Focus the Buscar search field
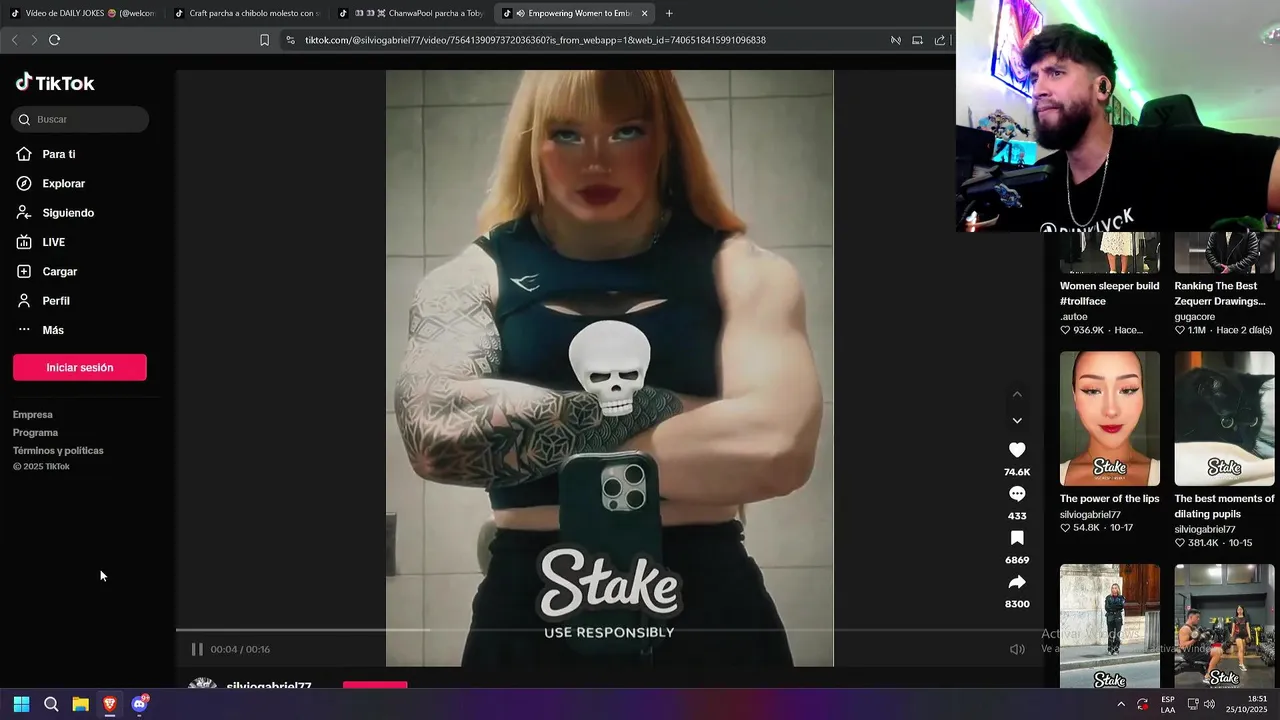This screenshot has width=1280, height=720. click(80, 119)
